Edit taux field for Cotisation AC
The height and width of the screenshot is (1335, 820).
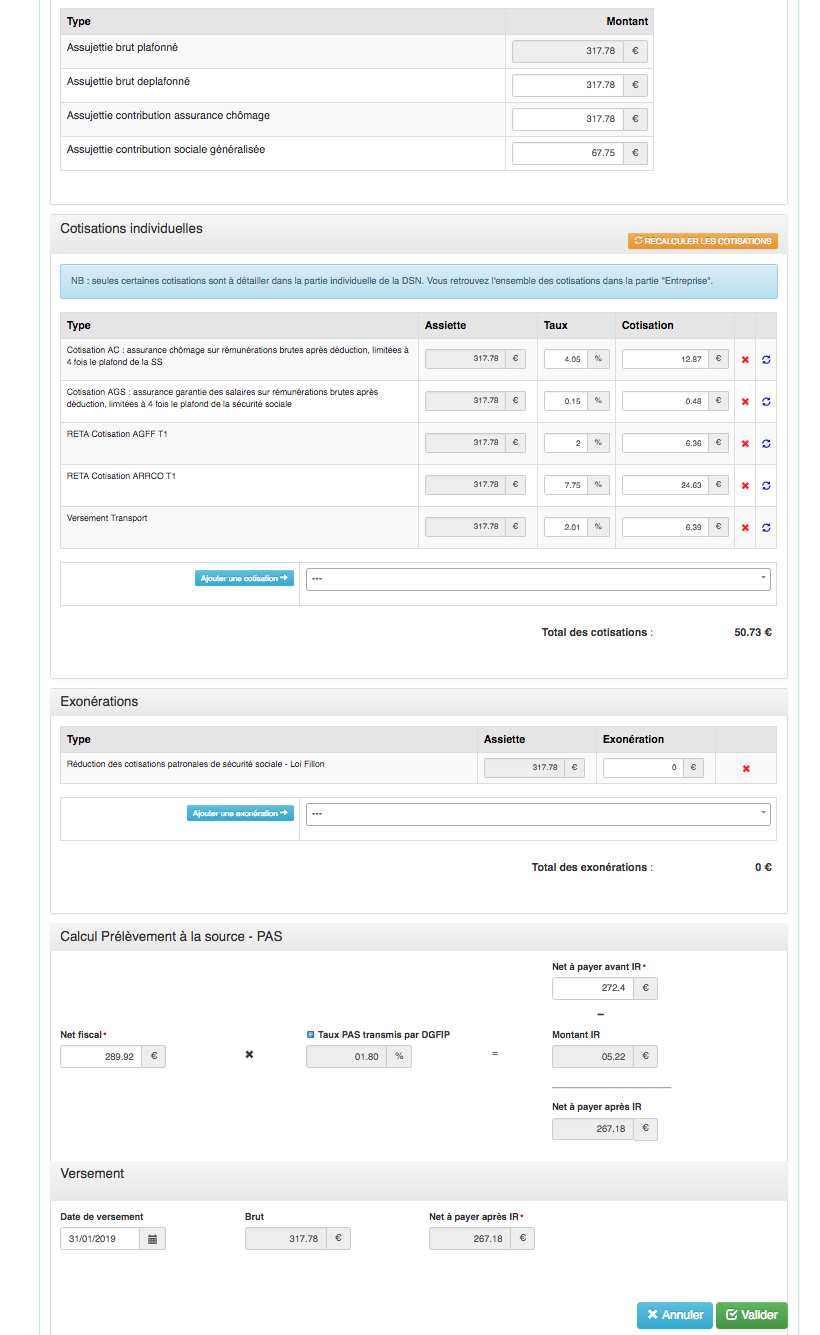click(x=565, y=360)
